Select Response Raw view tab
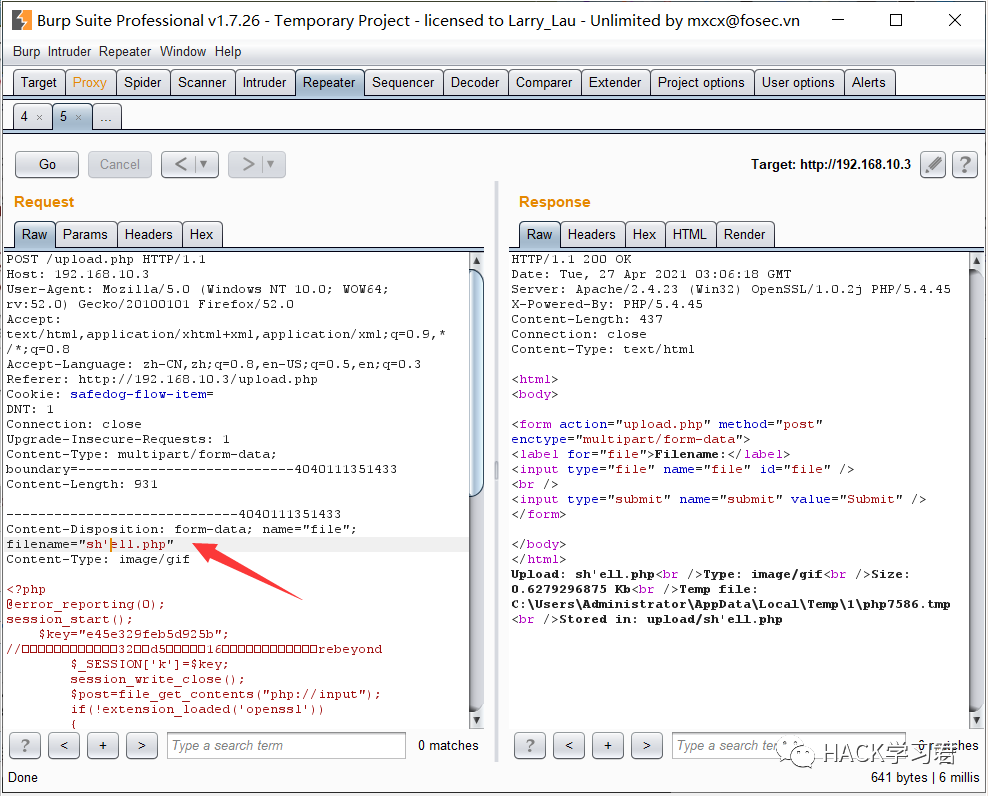Viewport: 988px width, 796px height. click(x=540, y=234)
